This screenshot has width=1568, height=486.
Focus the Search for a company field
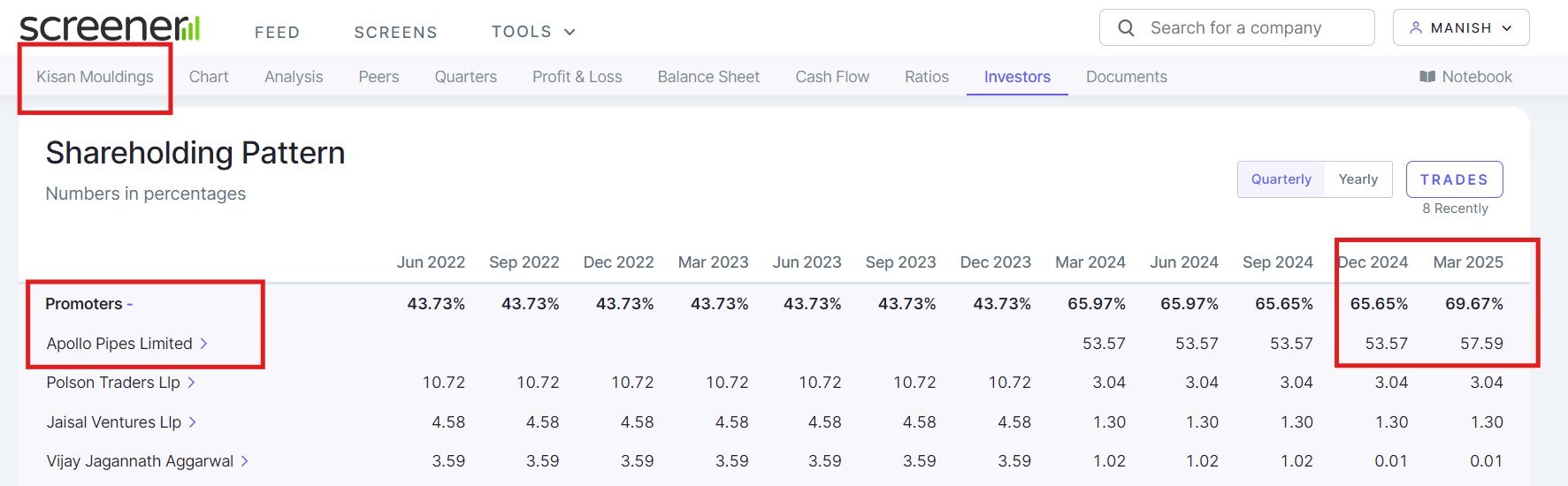pyautogui.click(x=1236, y=28)
